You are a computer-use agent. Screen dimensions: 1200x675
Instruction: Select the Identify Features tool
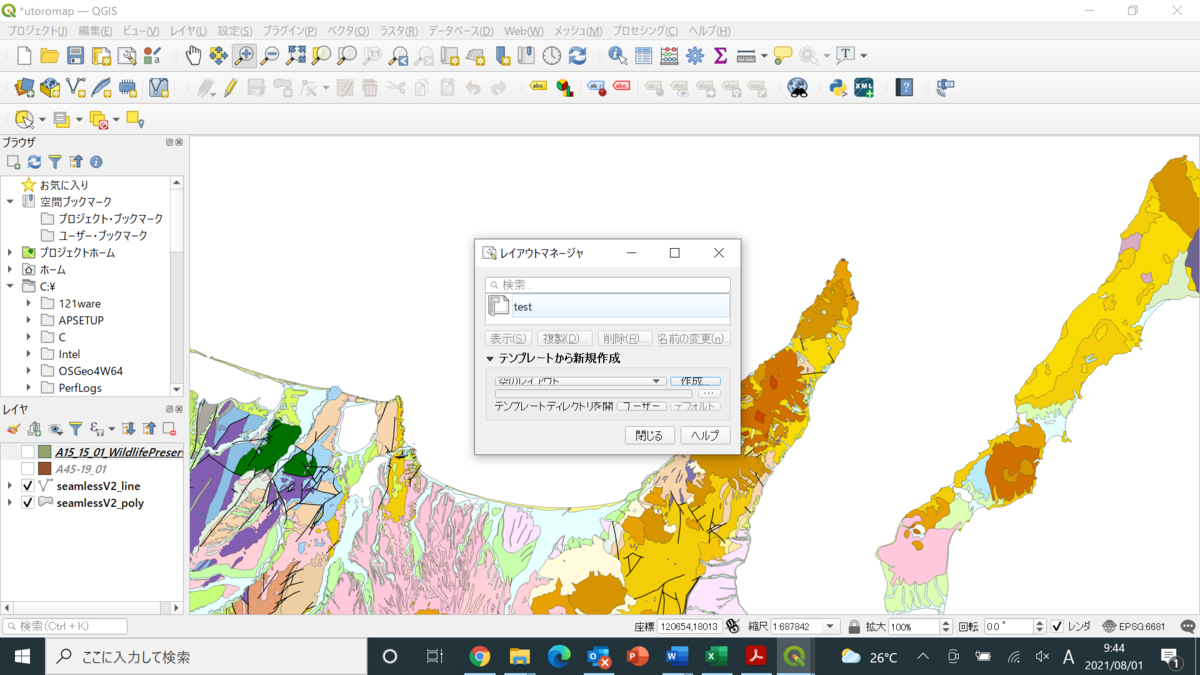[x=617, y=56]
